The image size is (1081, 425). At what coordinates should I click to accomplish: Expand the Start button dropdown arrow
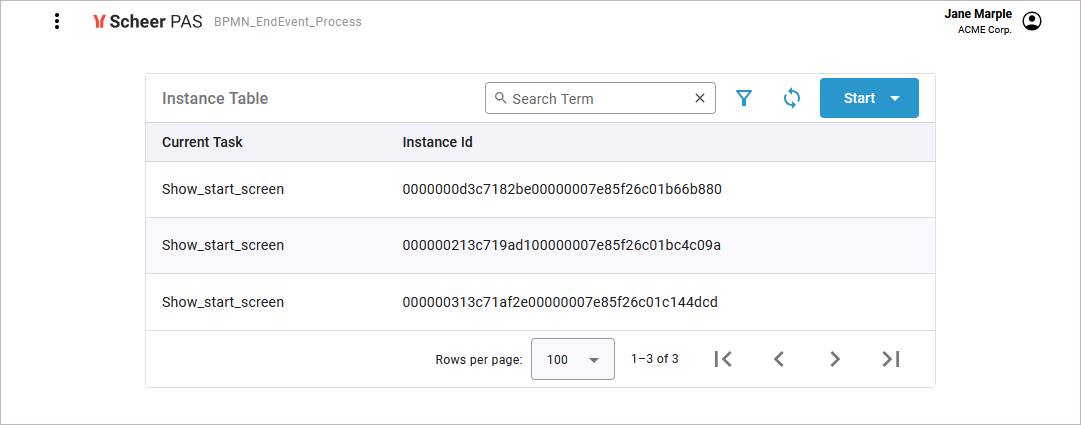coord(895,98)
